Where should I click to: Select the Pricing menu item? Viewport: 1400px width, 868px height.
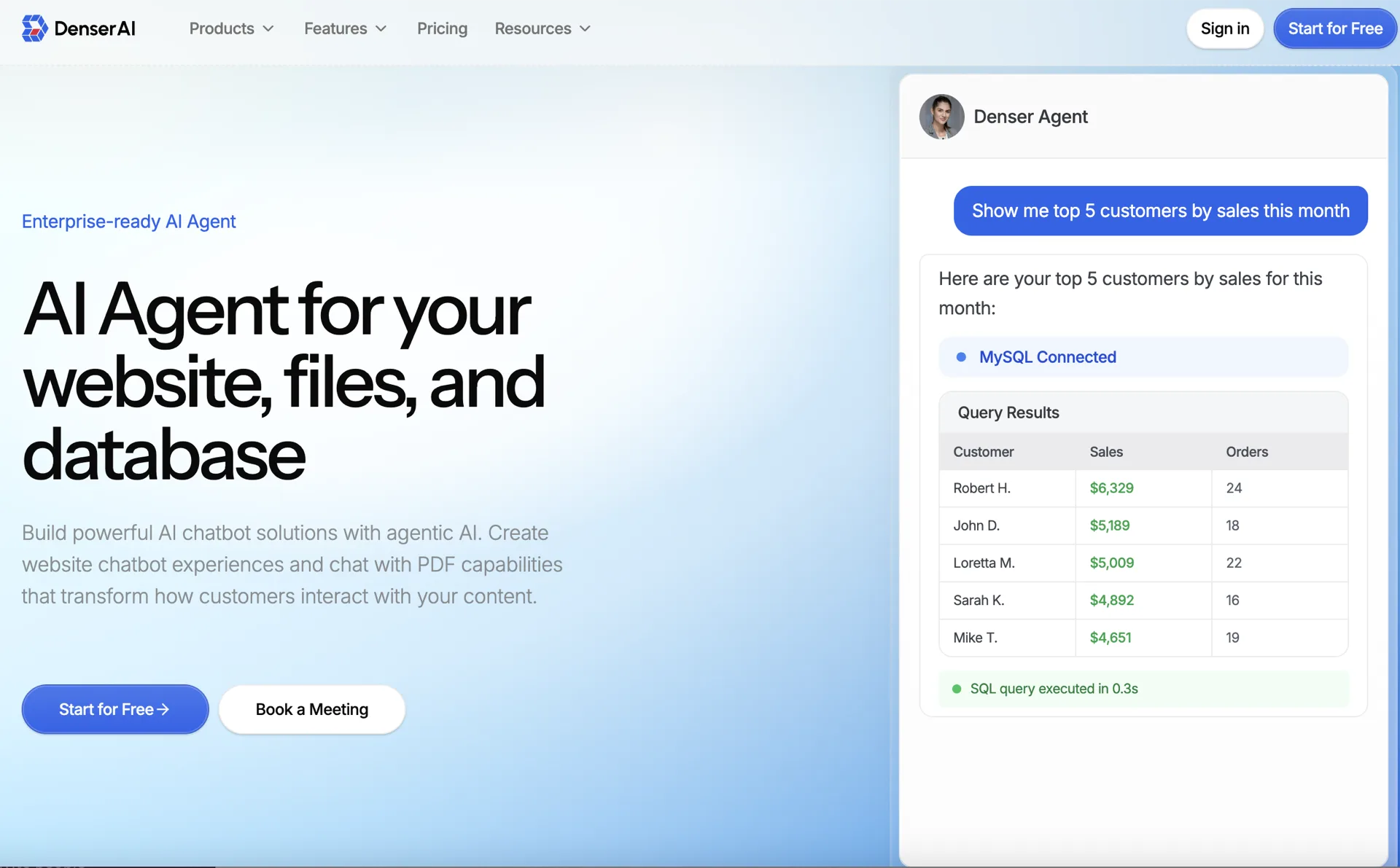tap(442, 28)
